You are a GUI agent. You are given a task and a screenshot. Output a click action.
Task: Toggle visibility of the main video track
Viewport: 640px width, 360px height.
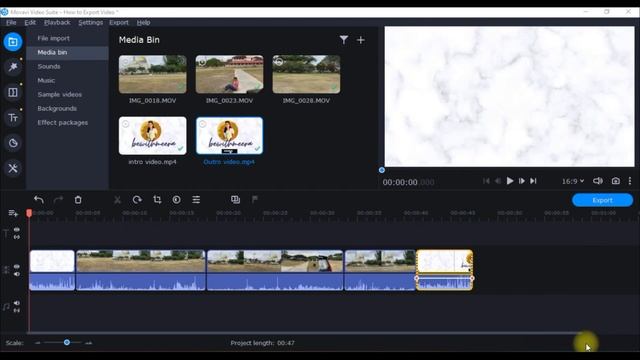point(17,267)
